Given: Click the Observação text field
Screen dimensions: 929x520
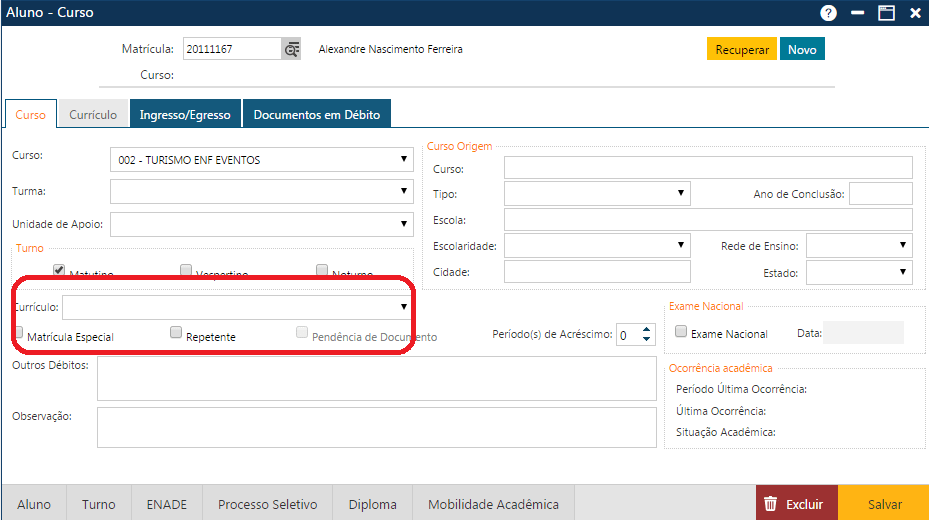Looking at the screenshot, I should (376, 427).
